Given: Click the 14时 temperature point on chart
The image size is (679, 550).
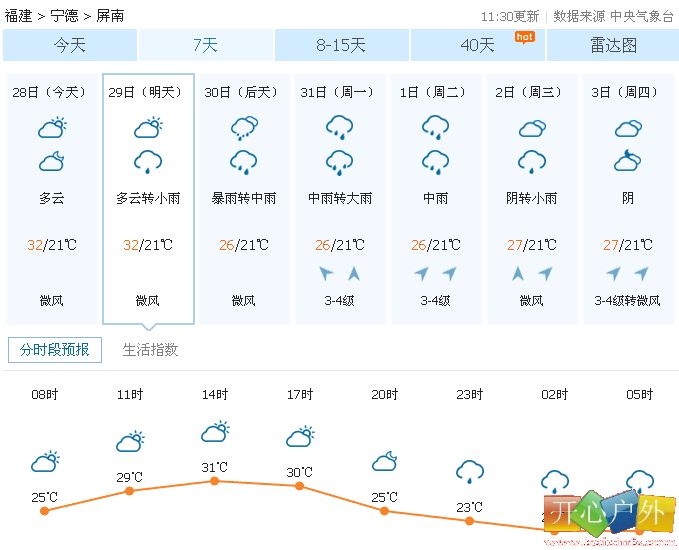Looking at the screenshot, I should (x=214, y=481).
